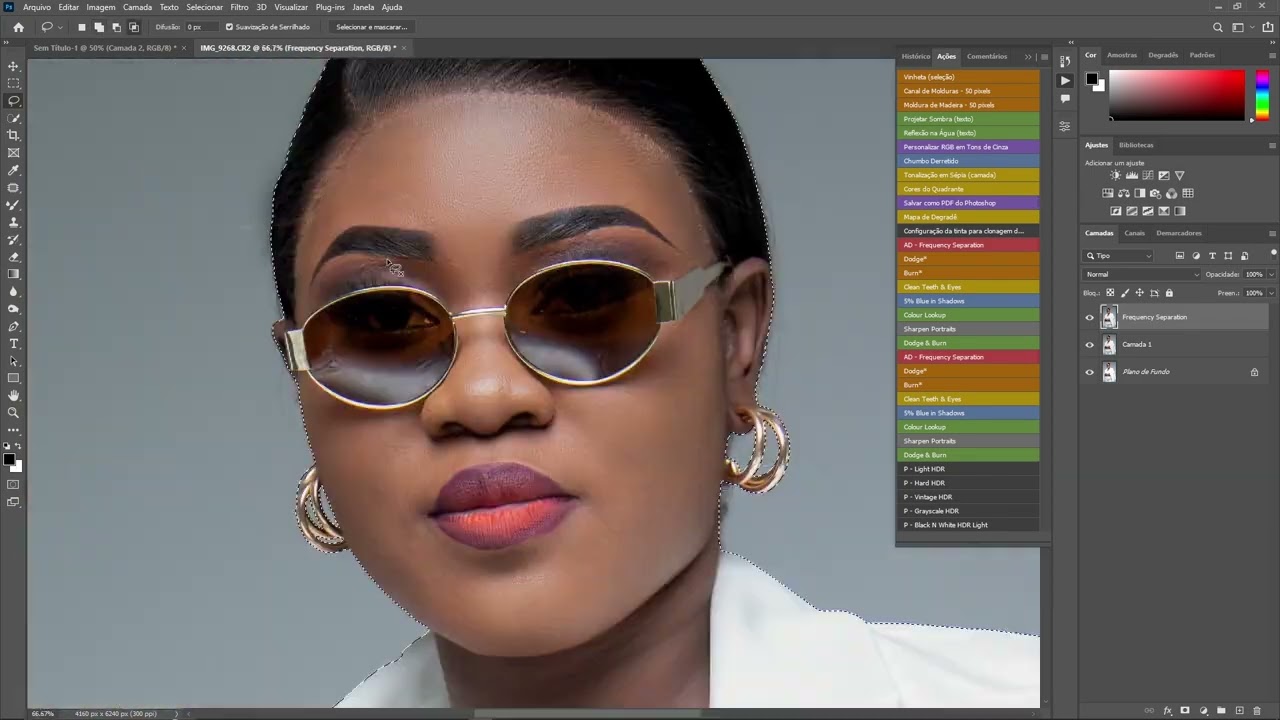Viewport: 1280px width, 720px height.
Task: Select the Hand tool
Action: tap(13, 395)
